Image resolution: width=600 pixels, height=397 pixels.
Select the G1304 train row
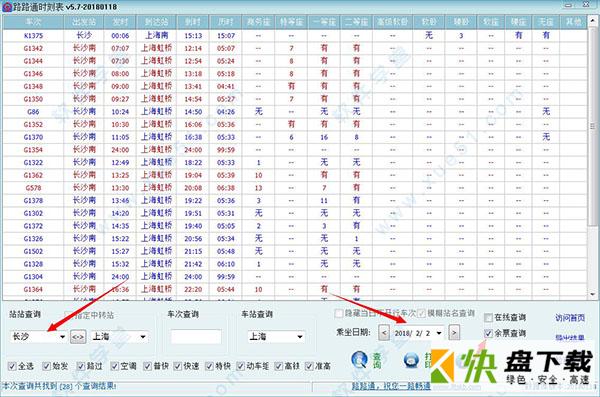pos(295,276)
